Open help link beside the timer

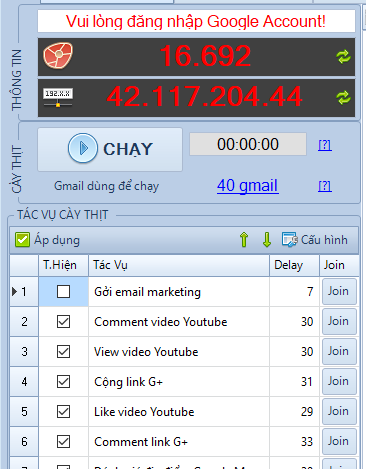tap(325, 145)
